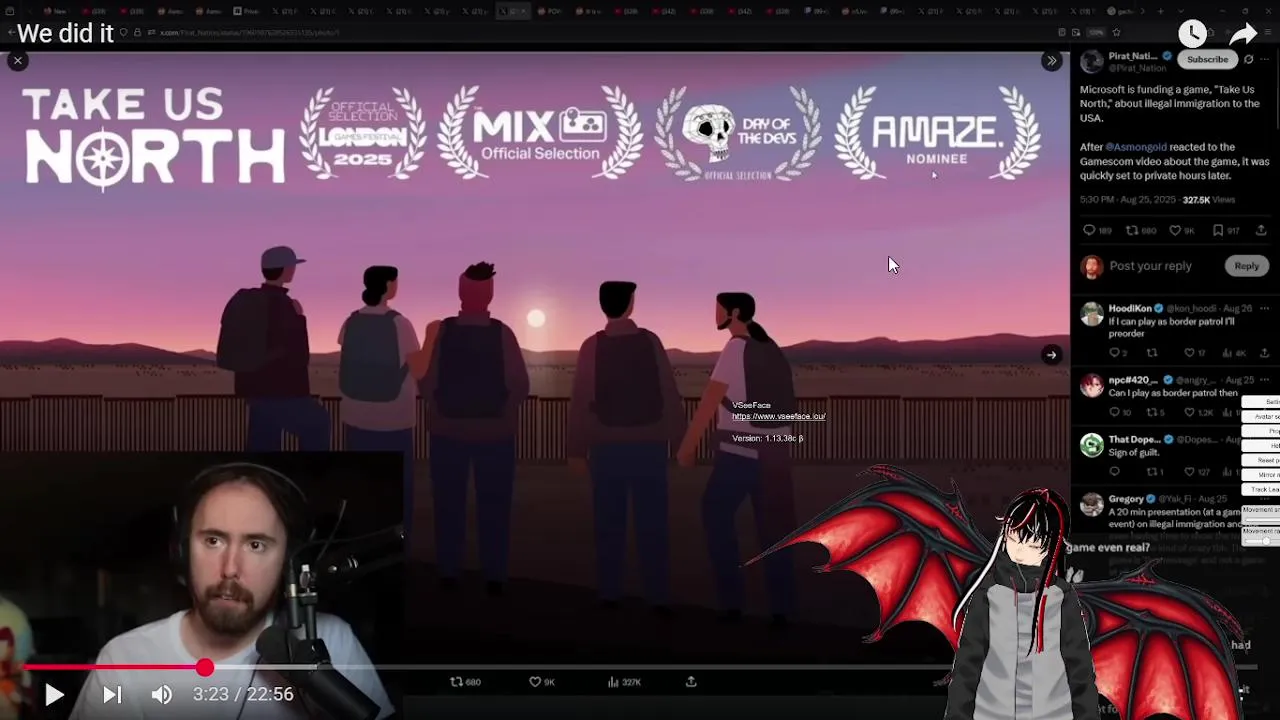Click '5:30 PM · Aug 25, 2025' timestamp

click(x=1127, y=200)
